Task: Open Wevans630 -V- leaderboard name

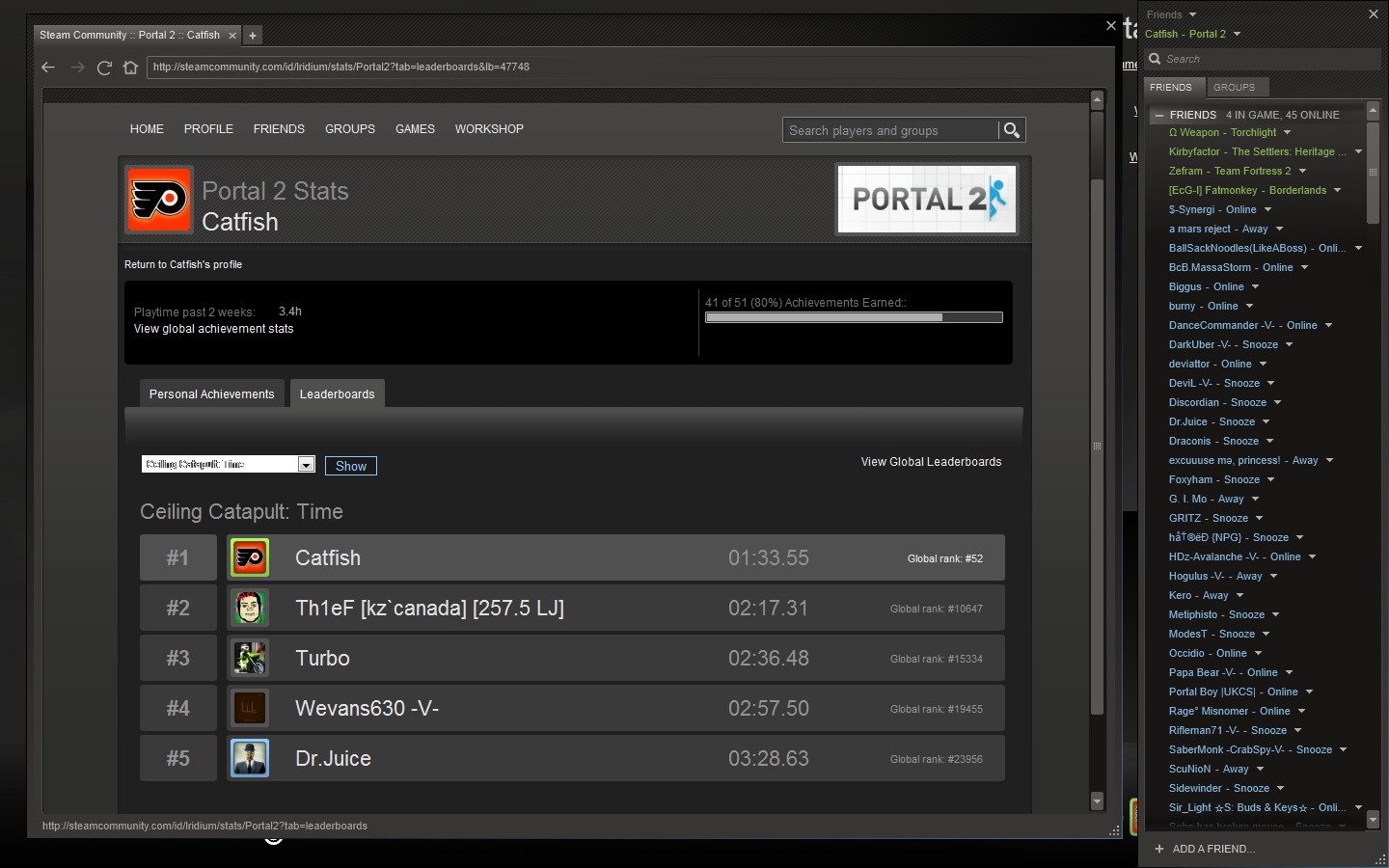Action: 367,709
